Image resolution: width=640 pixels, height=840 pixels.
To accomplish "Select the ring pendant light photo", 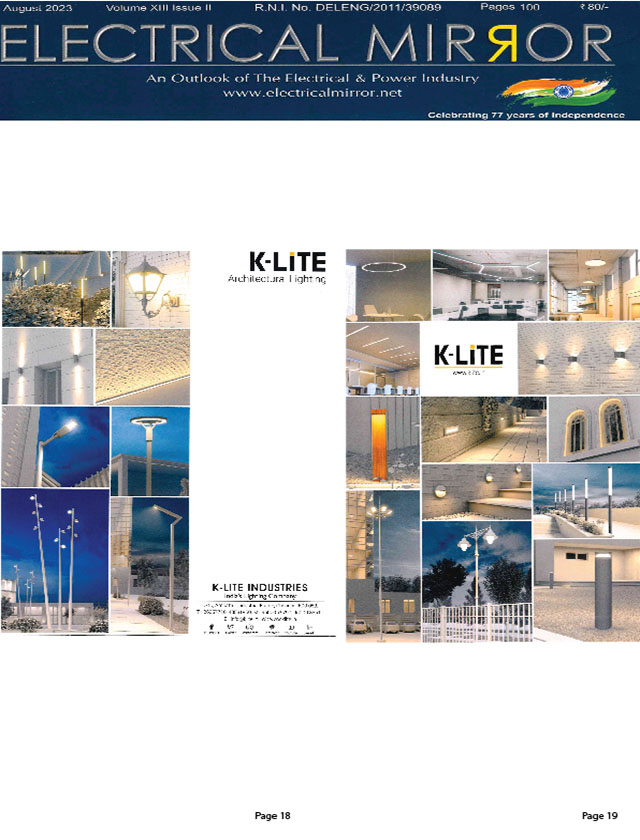I will (388, 285).
